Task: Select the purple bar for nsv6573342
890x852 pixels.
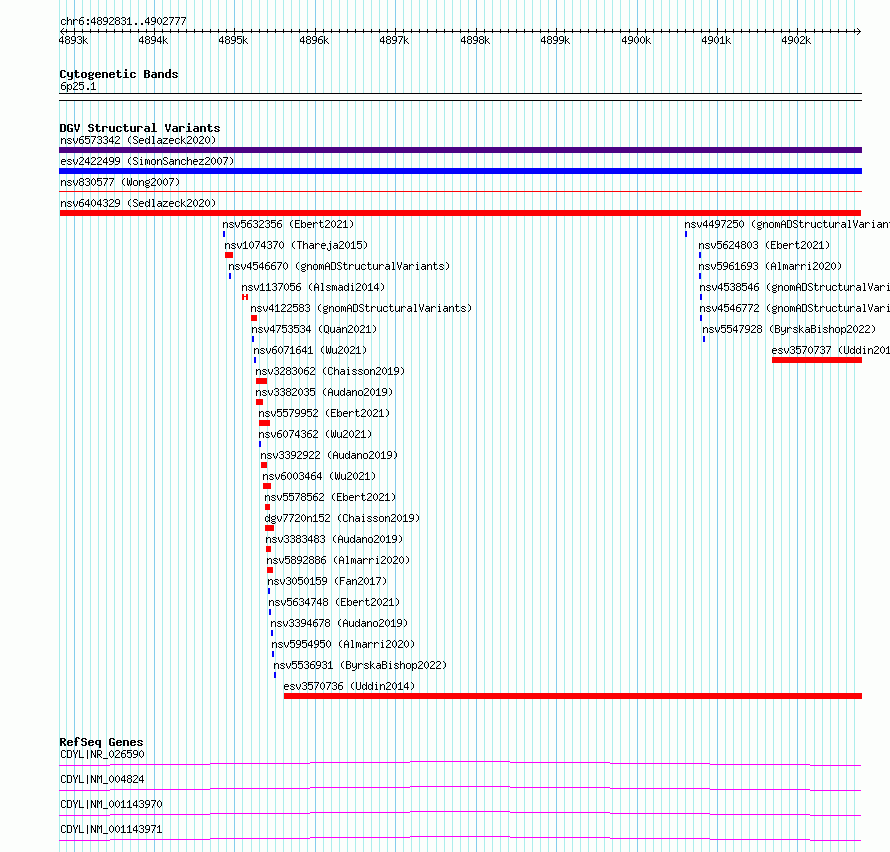Action: click(x=460, y=150)
